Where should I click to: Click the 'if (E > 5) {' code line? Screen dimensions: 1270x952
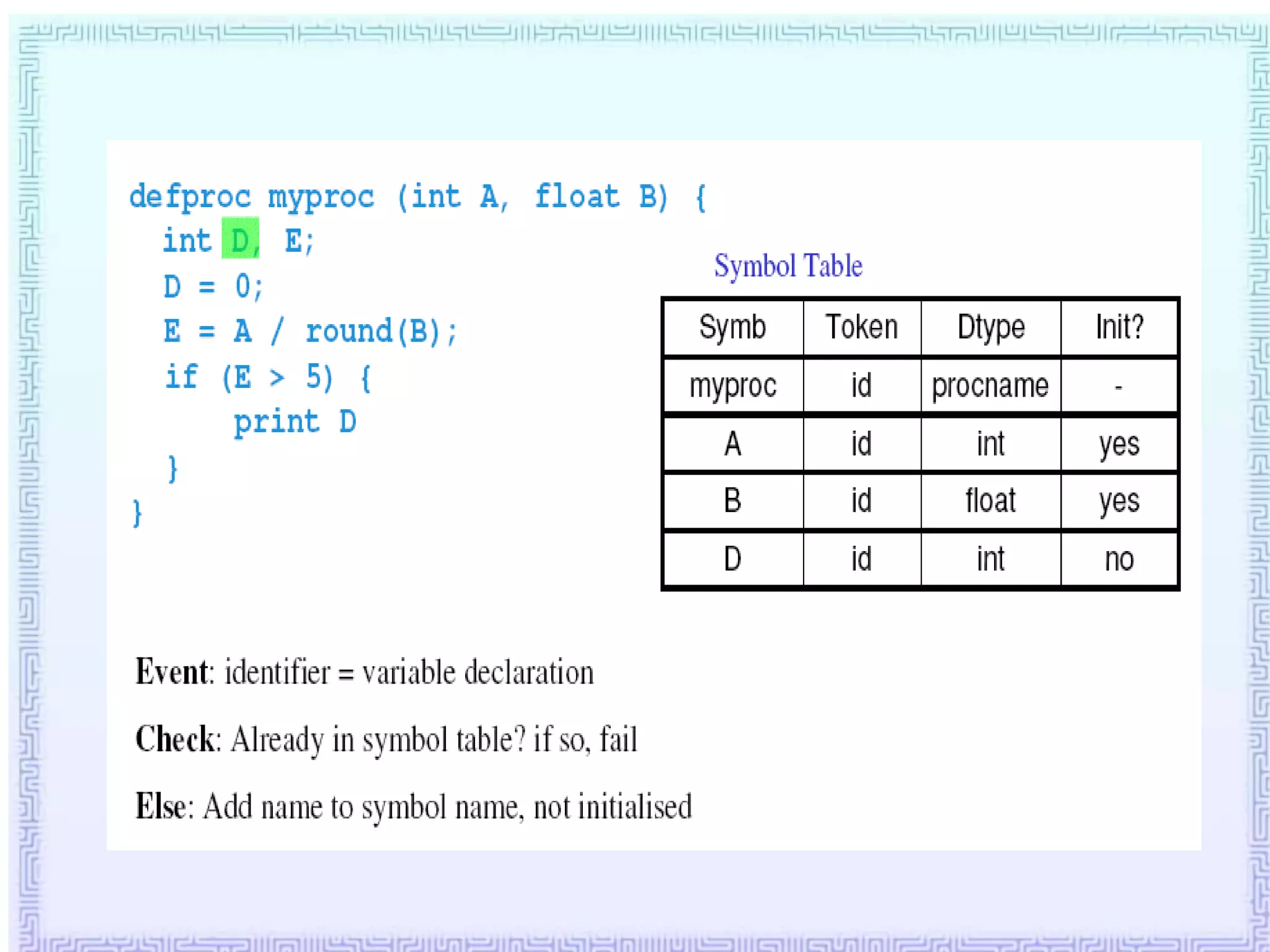(268, 377)
